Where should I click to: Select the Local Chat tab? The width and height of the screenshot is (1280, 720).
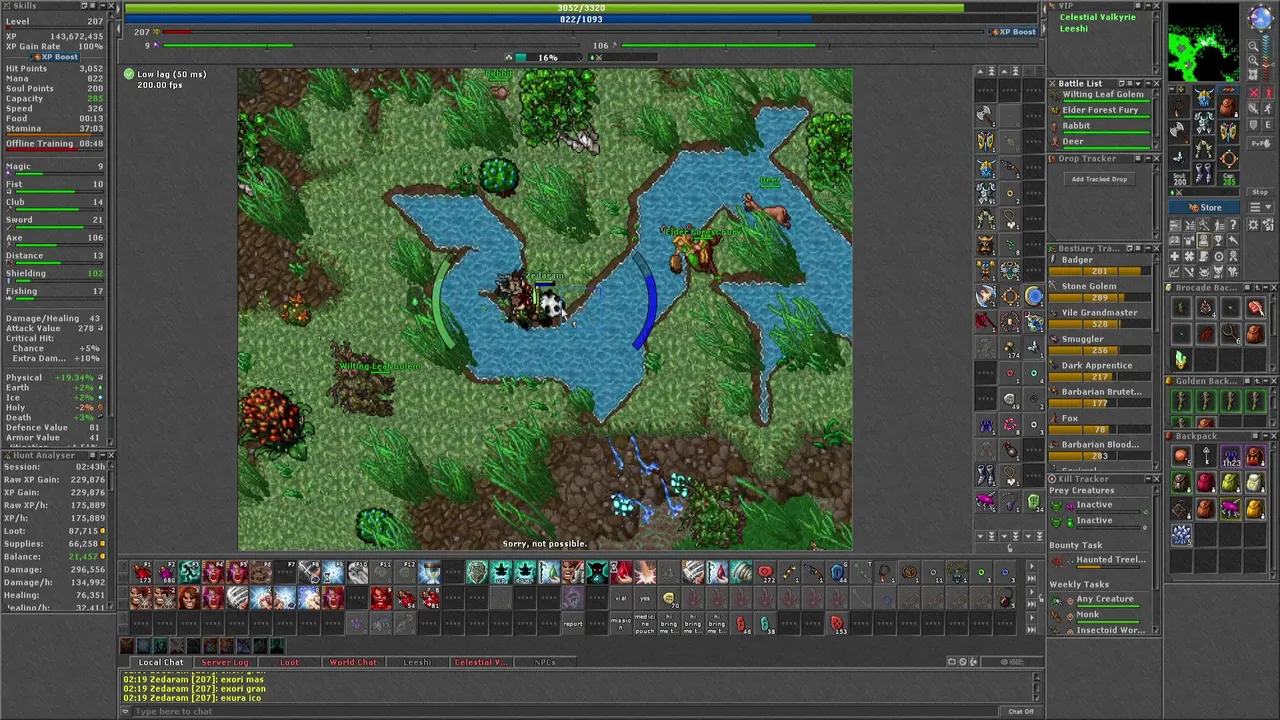161,662
